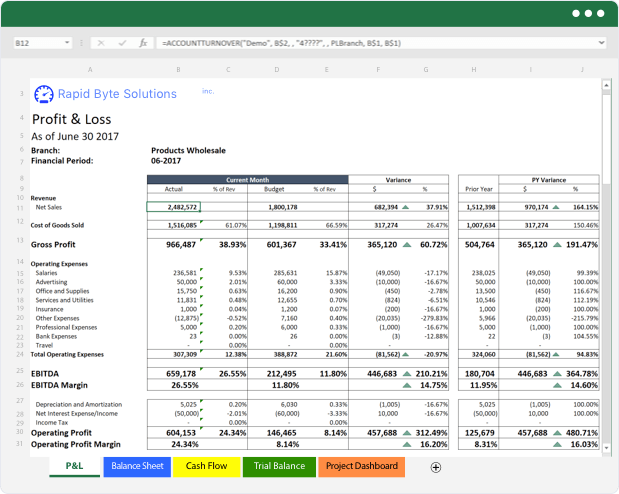Screen dimensions: 619x494
Task: Click the cancel (X) icon in formula bar
Action: (x=100, y=44)
